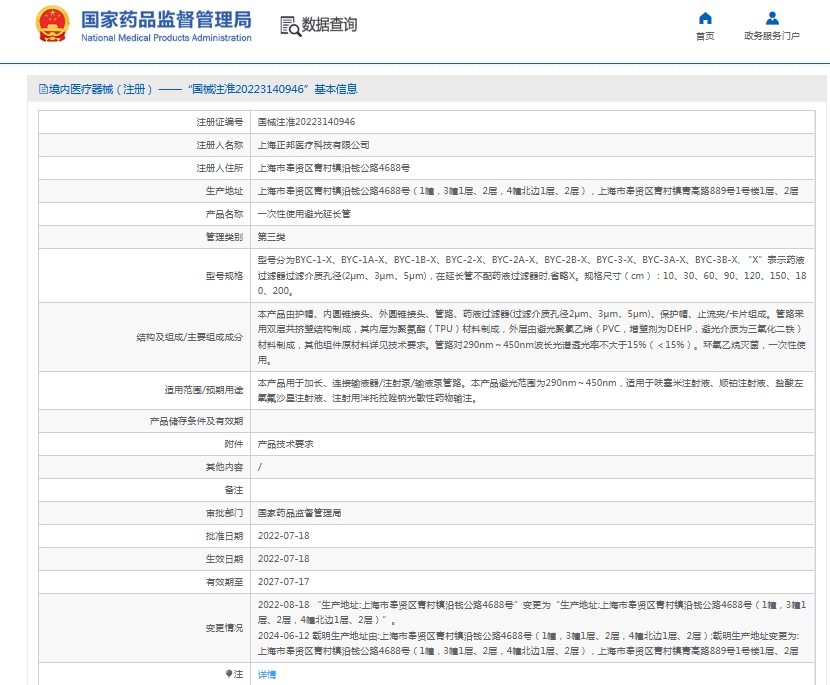Click the 变更情况 row label
830x685 pixels.
[x=224, y=628]
